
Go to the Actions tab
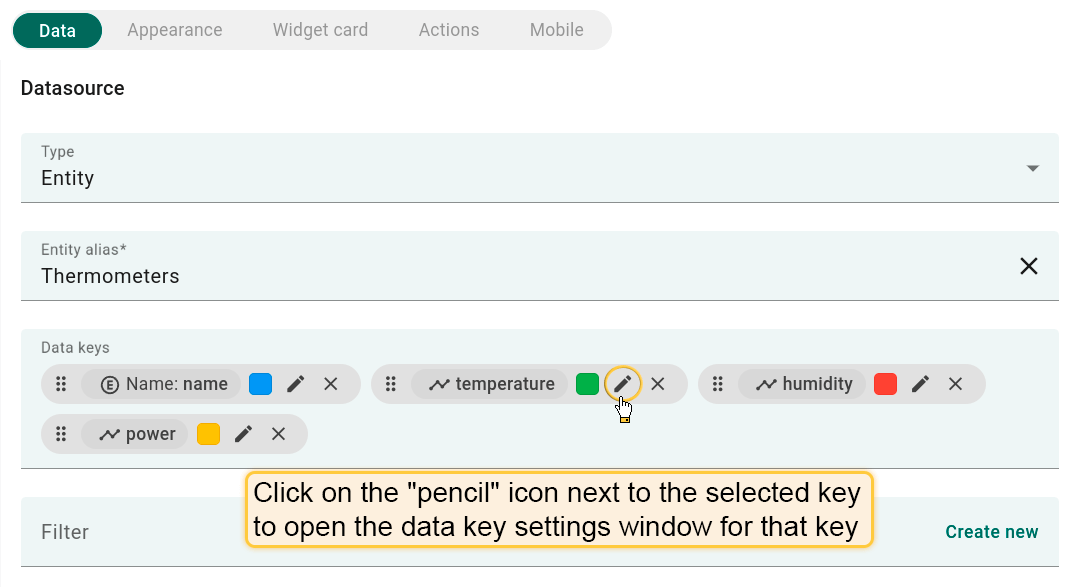pyautogui.click(x=449, y=30)
